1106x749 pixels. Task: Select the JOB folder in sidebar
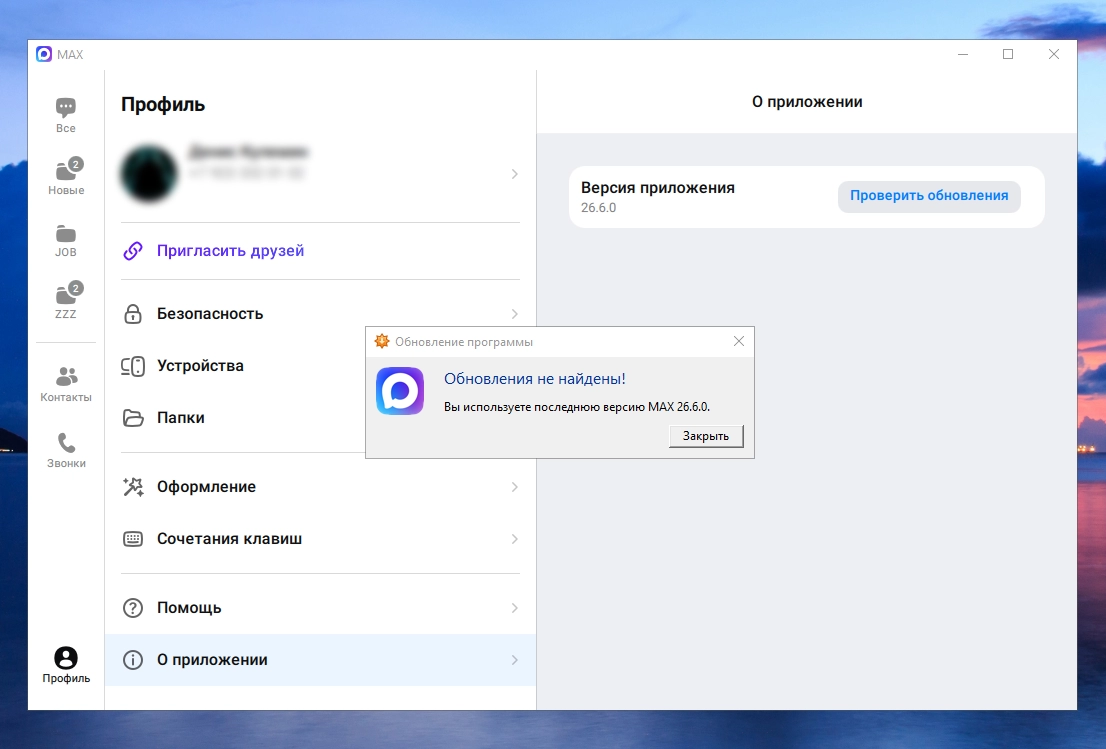point(66,240)
